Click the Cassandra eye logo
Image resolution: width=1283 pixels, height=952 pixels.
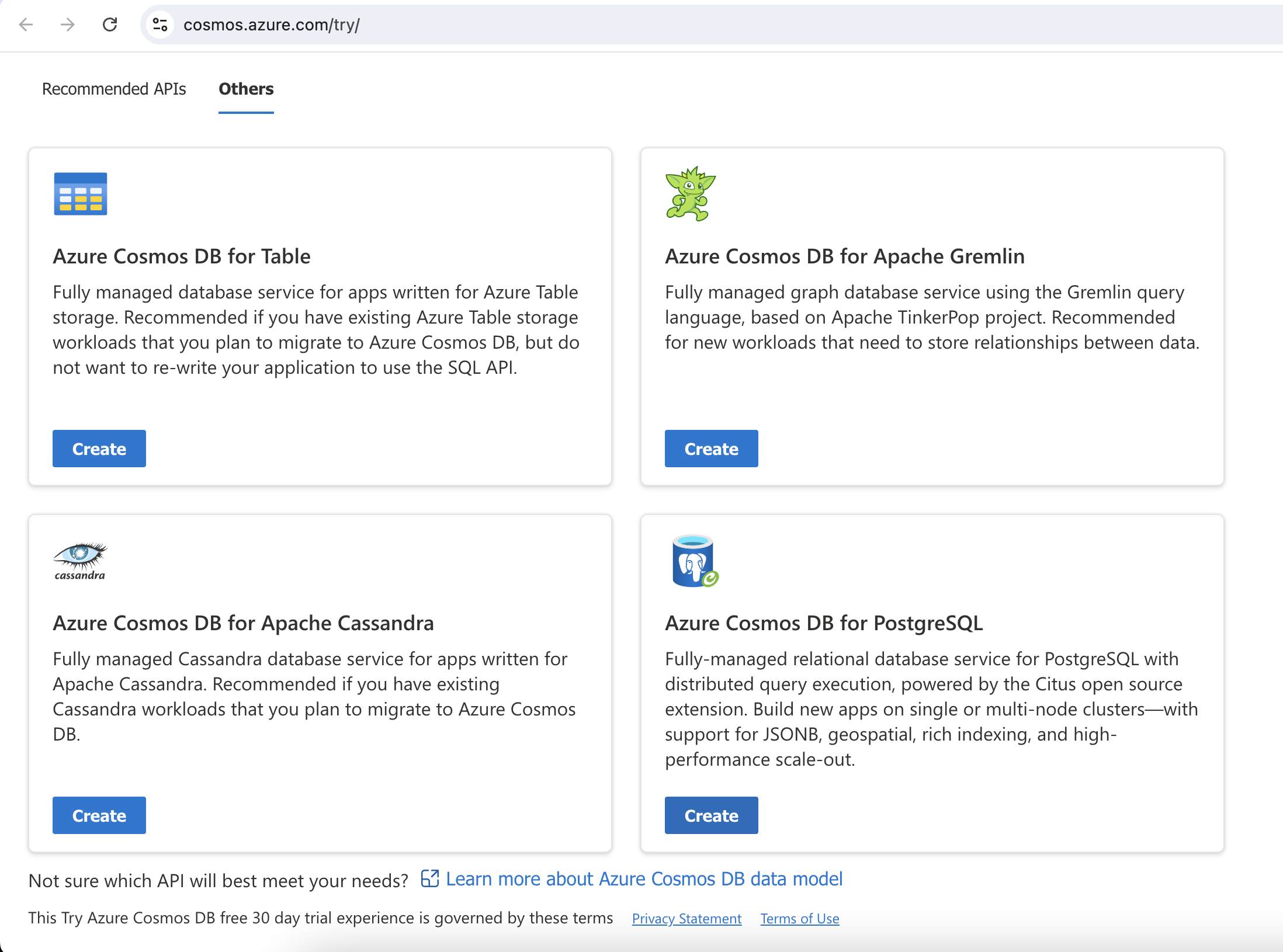pos(80,560)
